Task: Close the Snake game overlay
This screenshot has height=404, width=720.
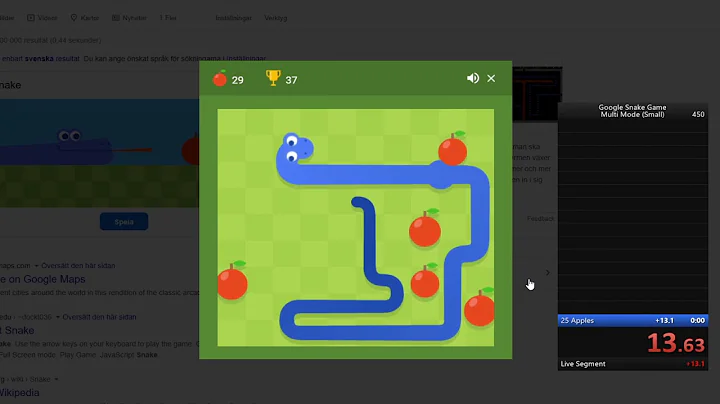Action: [x=491, y=79]
